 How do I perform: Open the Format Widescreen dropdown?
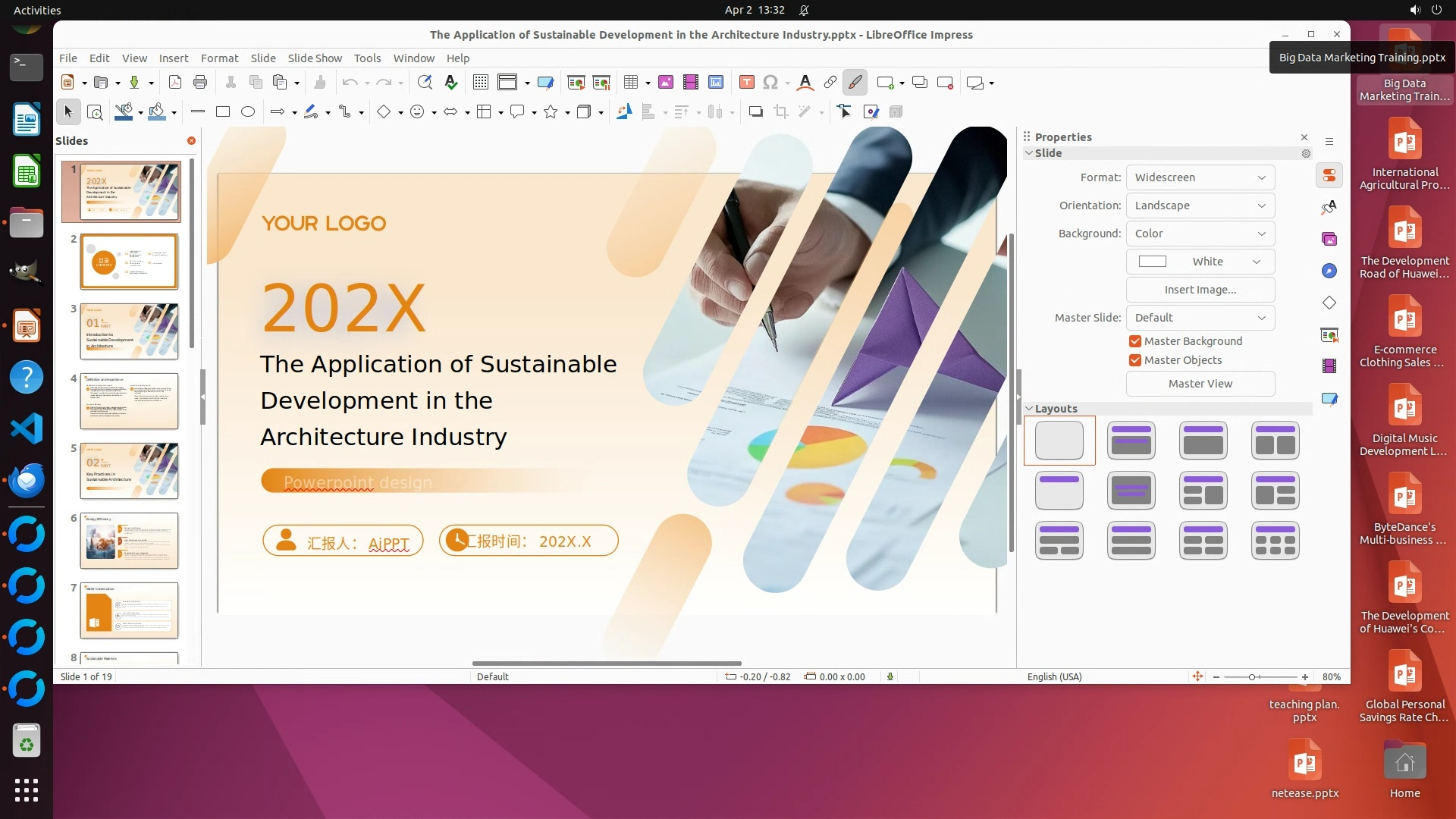coord(1200,177)
